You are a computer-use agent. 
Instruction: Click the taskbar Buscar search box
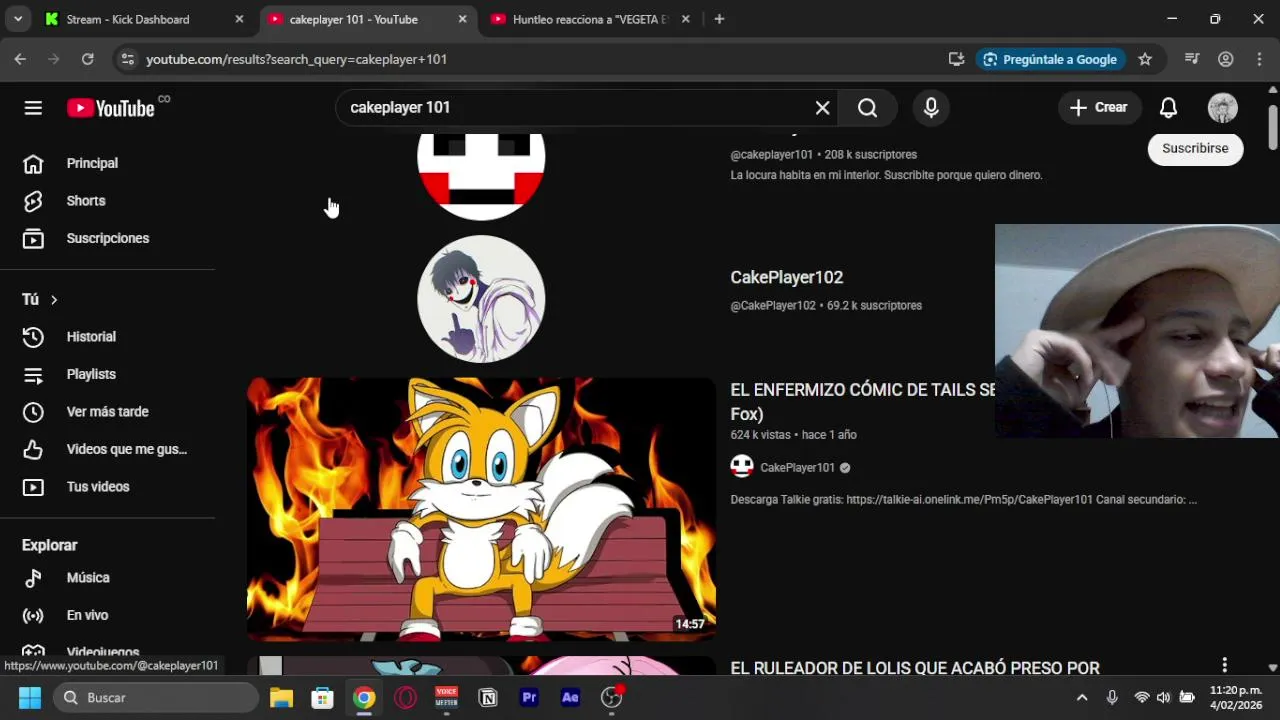coord(155,697)
